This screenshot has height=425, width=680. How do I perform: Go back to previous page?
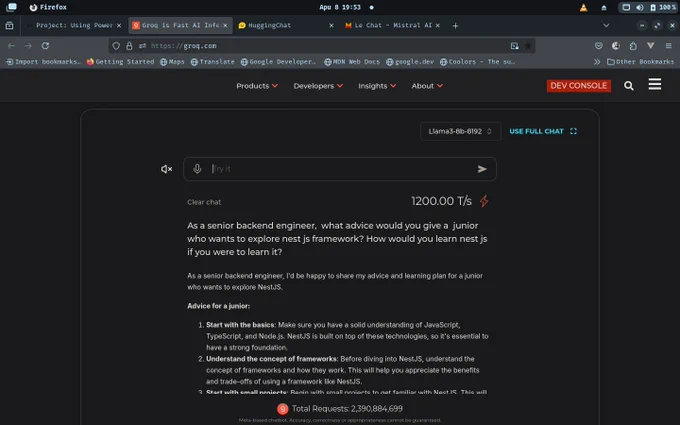(11, 46)
